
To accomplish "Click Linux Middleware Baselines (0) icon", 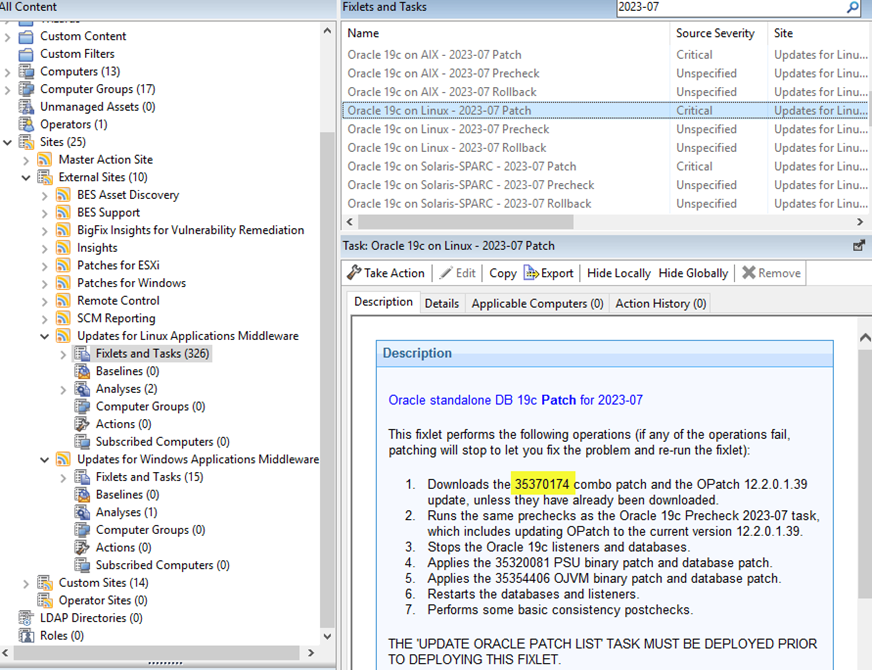I will 82,371.
